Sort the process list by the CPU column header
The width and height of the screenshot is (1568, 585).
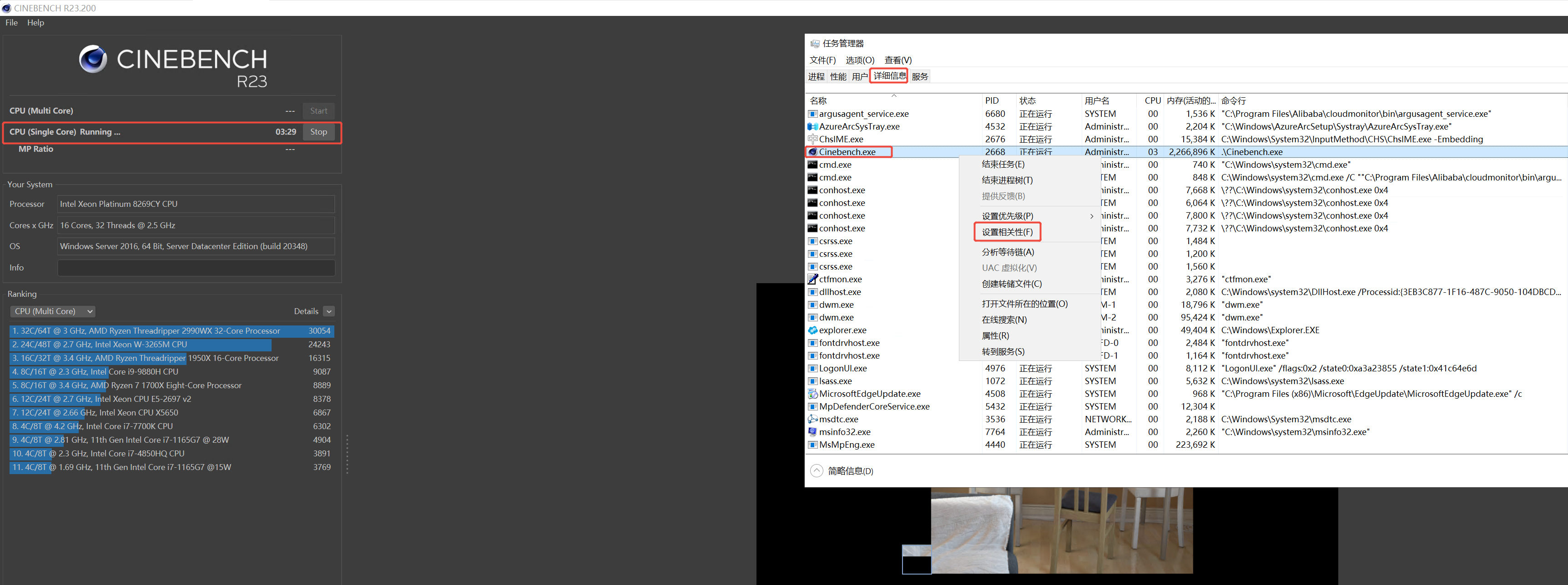[1152, 100]
